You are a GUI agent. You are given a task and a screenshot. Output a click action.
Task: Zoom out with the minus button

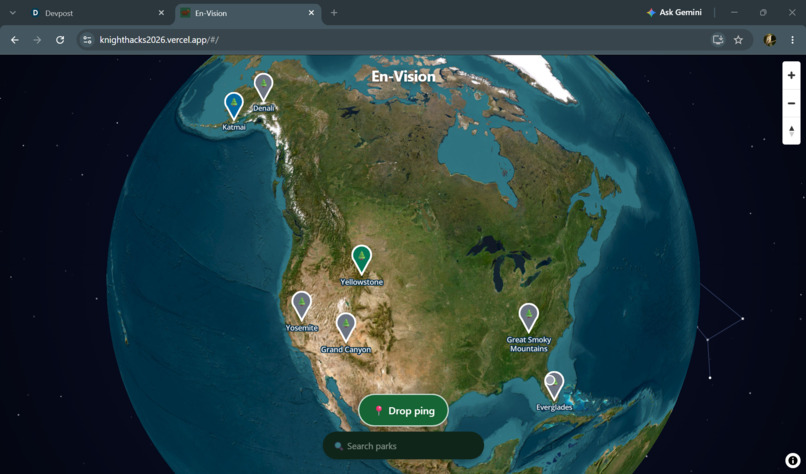coord(792,103)
